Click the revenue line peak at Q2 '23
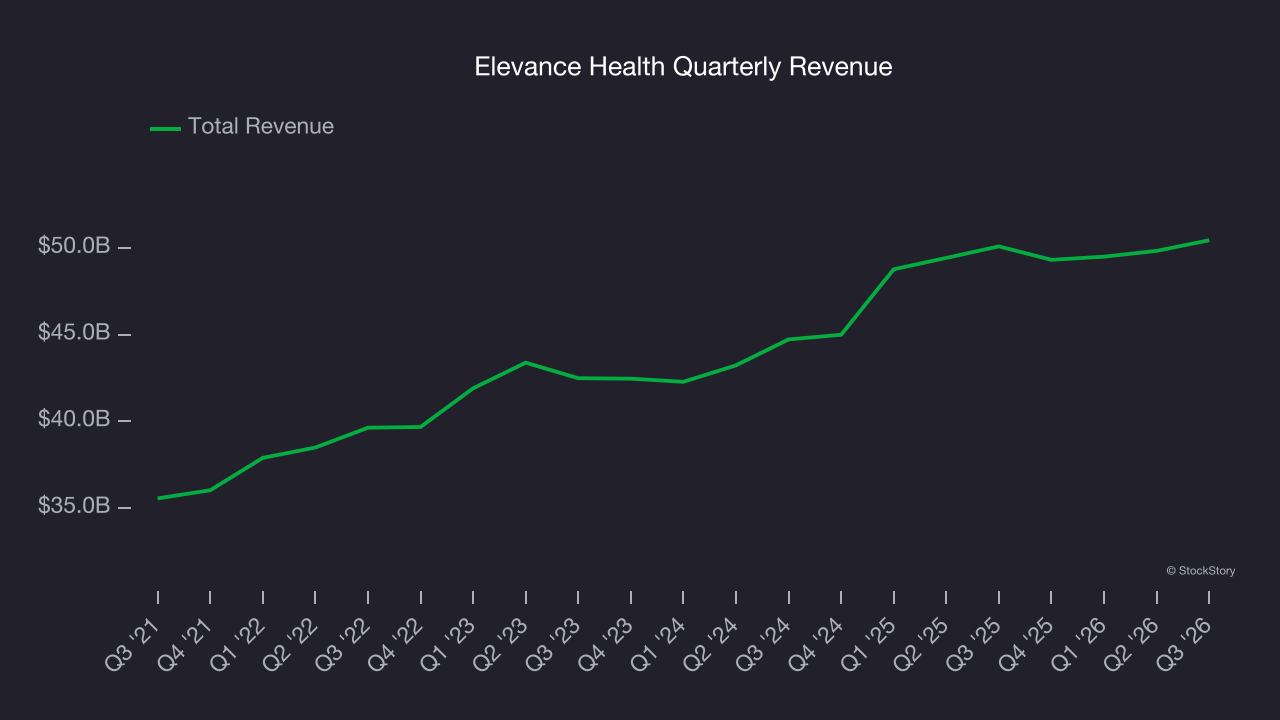 tap(526, 362)
